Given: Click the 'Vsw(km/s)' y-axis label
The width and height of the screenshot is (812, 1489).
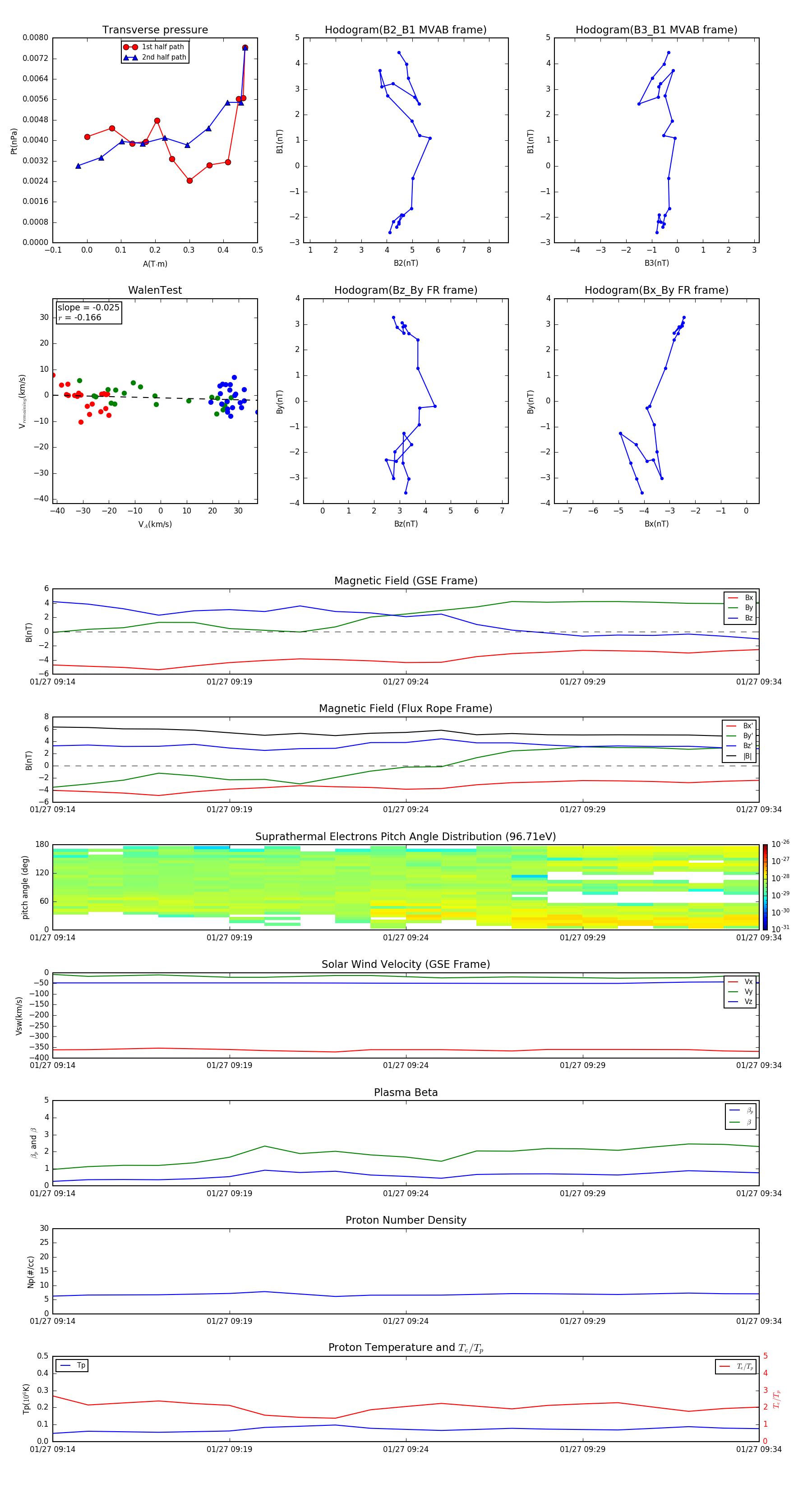Looking at the screenshot, I should (x=19, y=1016).
